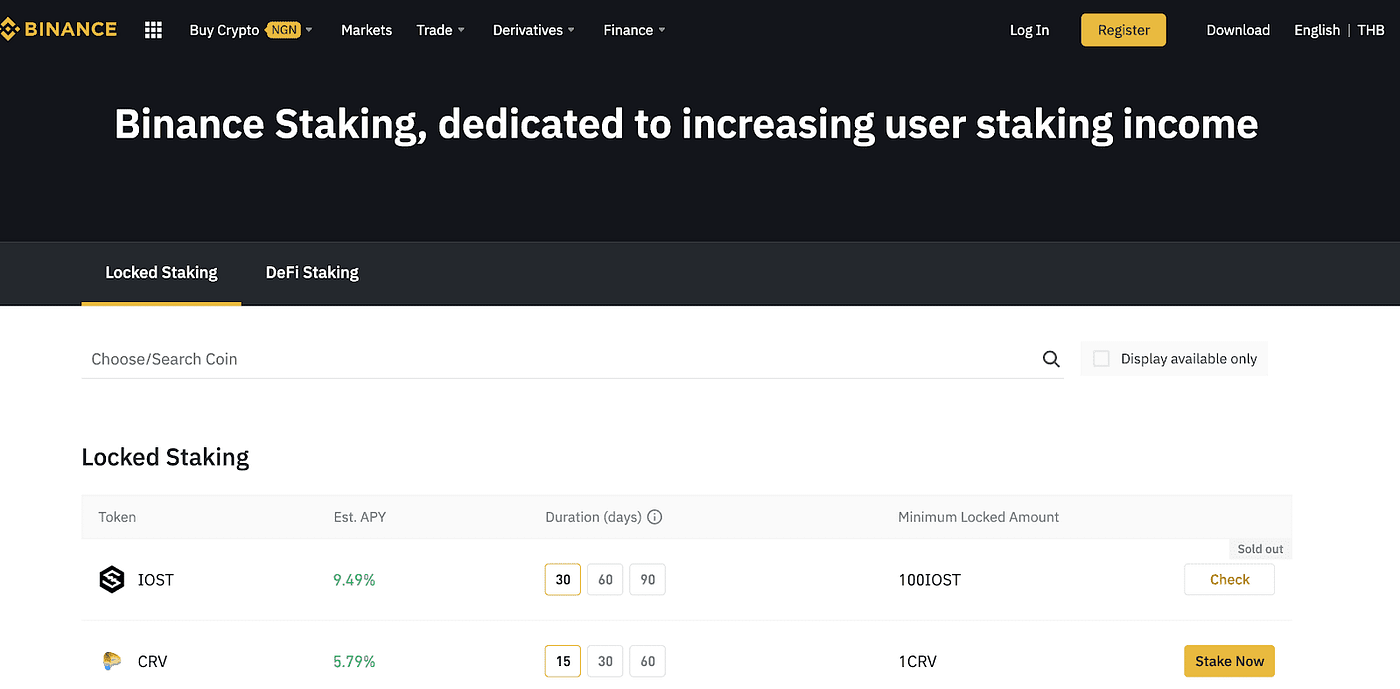
Task: Click the Sold out label
Action: tap(1260, 549)
